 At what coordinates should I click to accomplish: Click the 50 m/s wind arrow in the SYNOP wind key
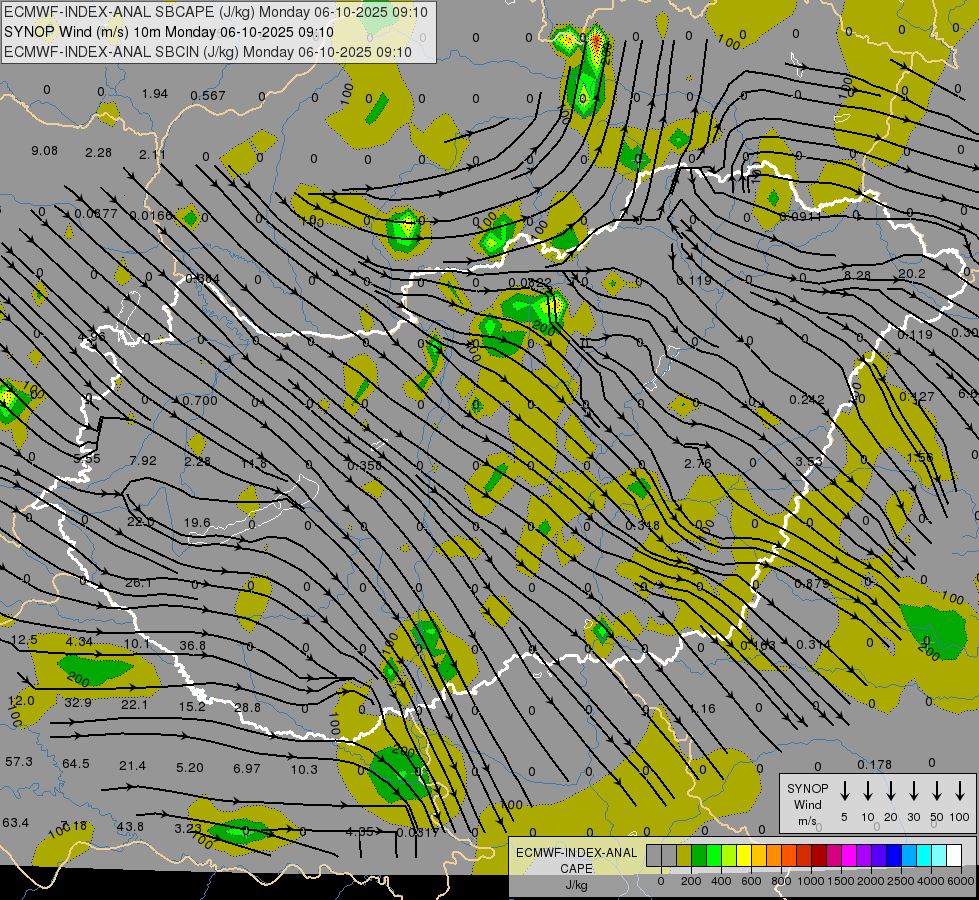point(937,790)
